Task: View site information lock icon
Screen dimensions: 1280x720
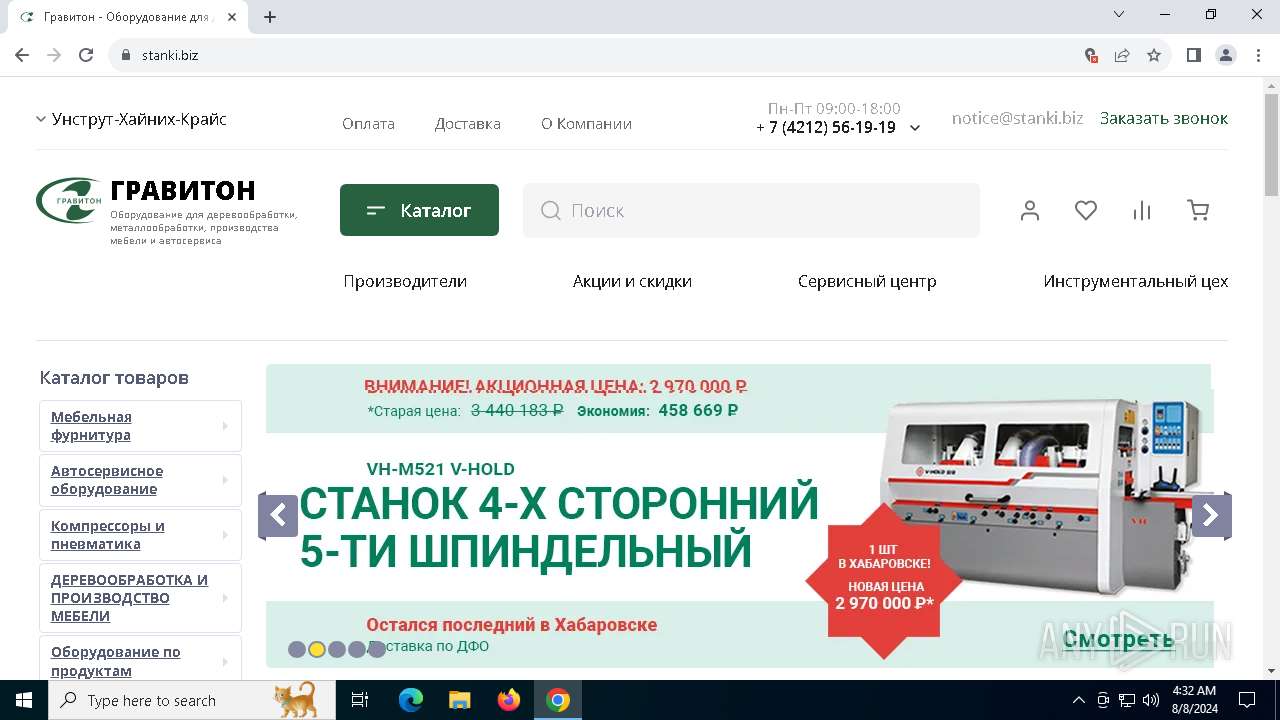Action: click(126, 55)
